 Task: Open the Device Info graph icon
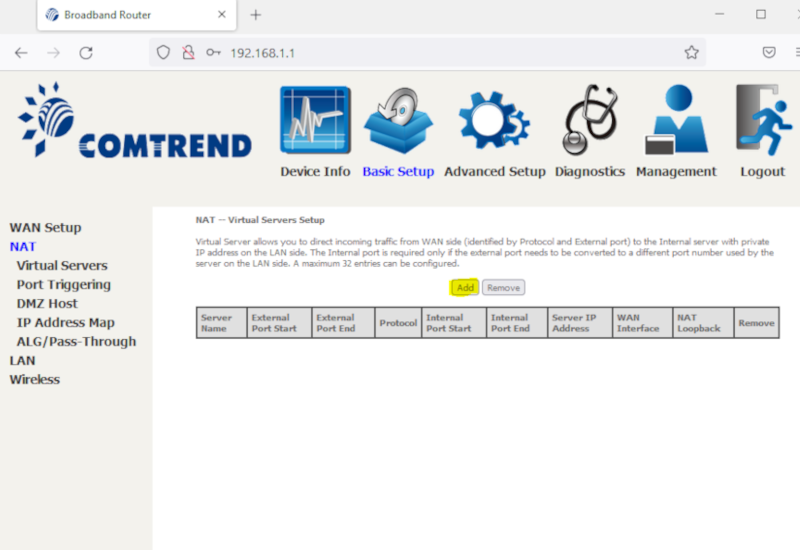tap(315, 120)
